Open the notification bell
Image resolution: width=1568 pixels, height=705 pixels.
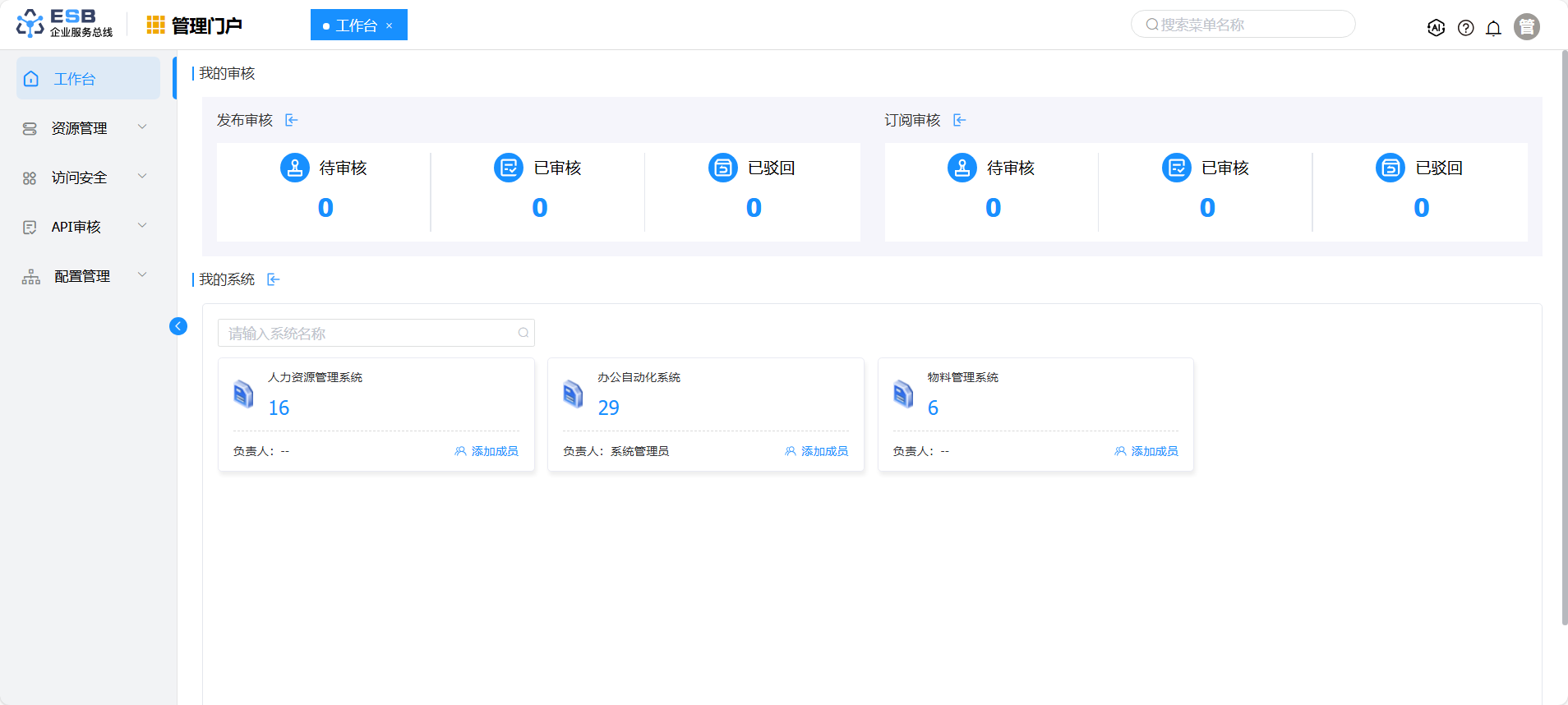tap(1493, 28)
